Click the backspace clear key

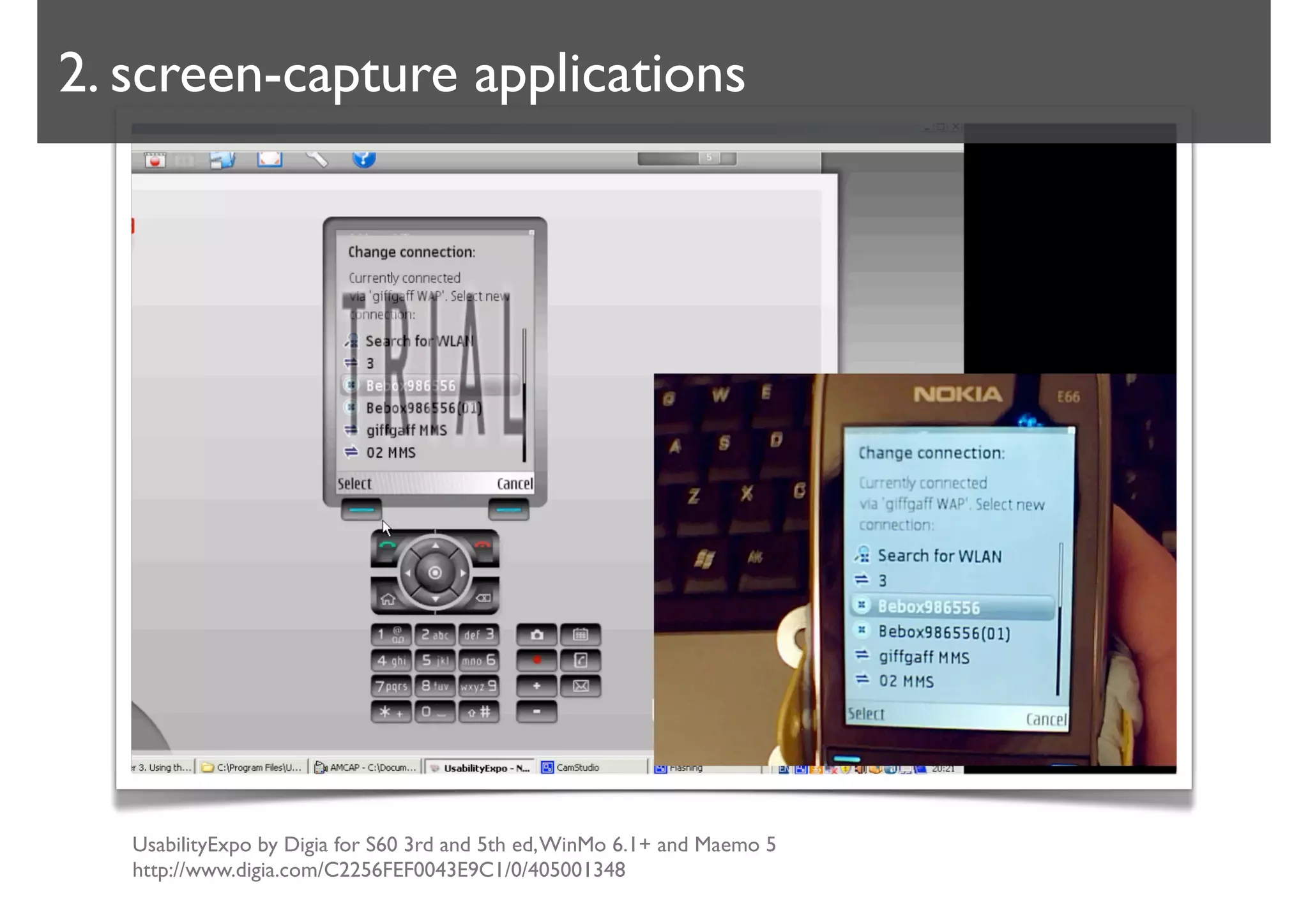tap(483, 598)
